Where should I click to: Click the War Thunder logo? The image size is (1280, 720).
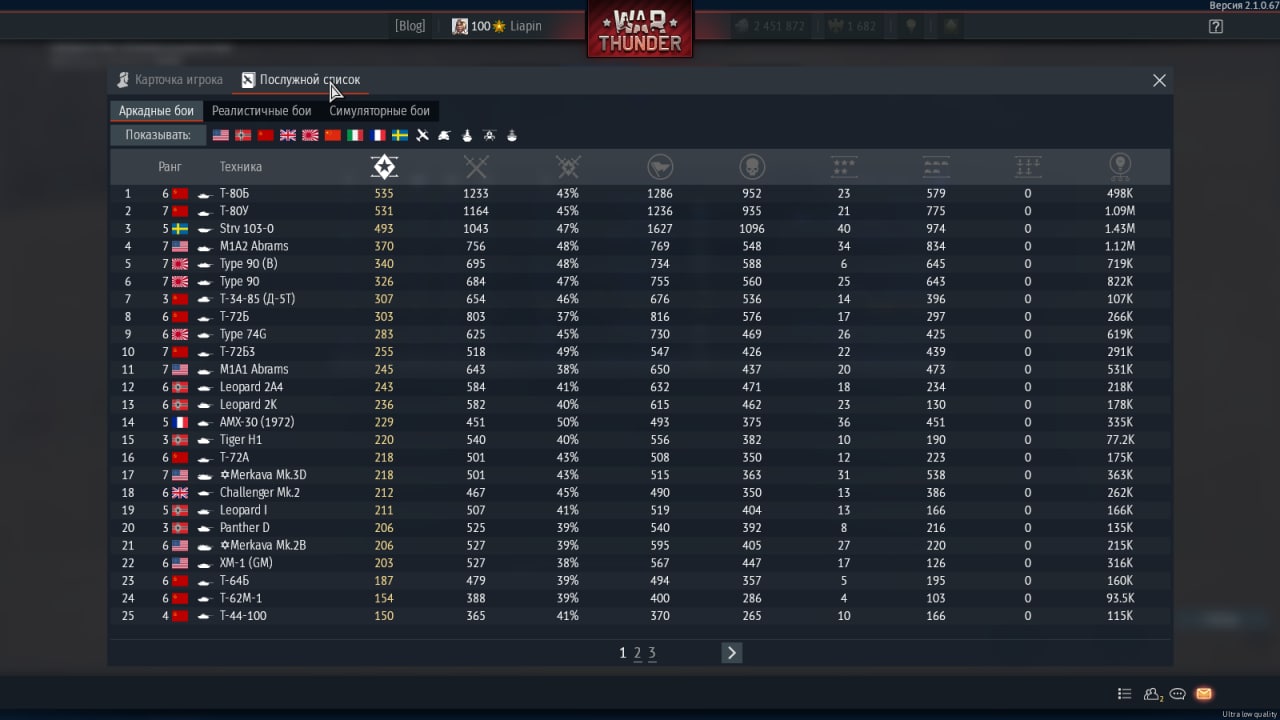pyautogui.click(x=640, y=28)
